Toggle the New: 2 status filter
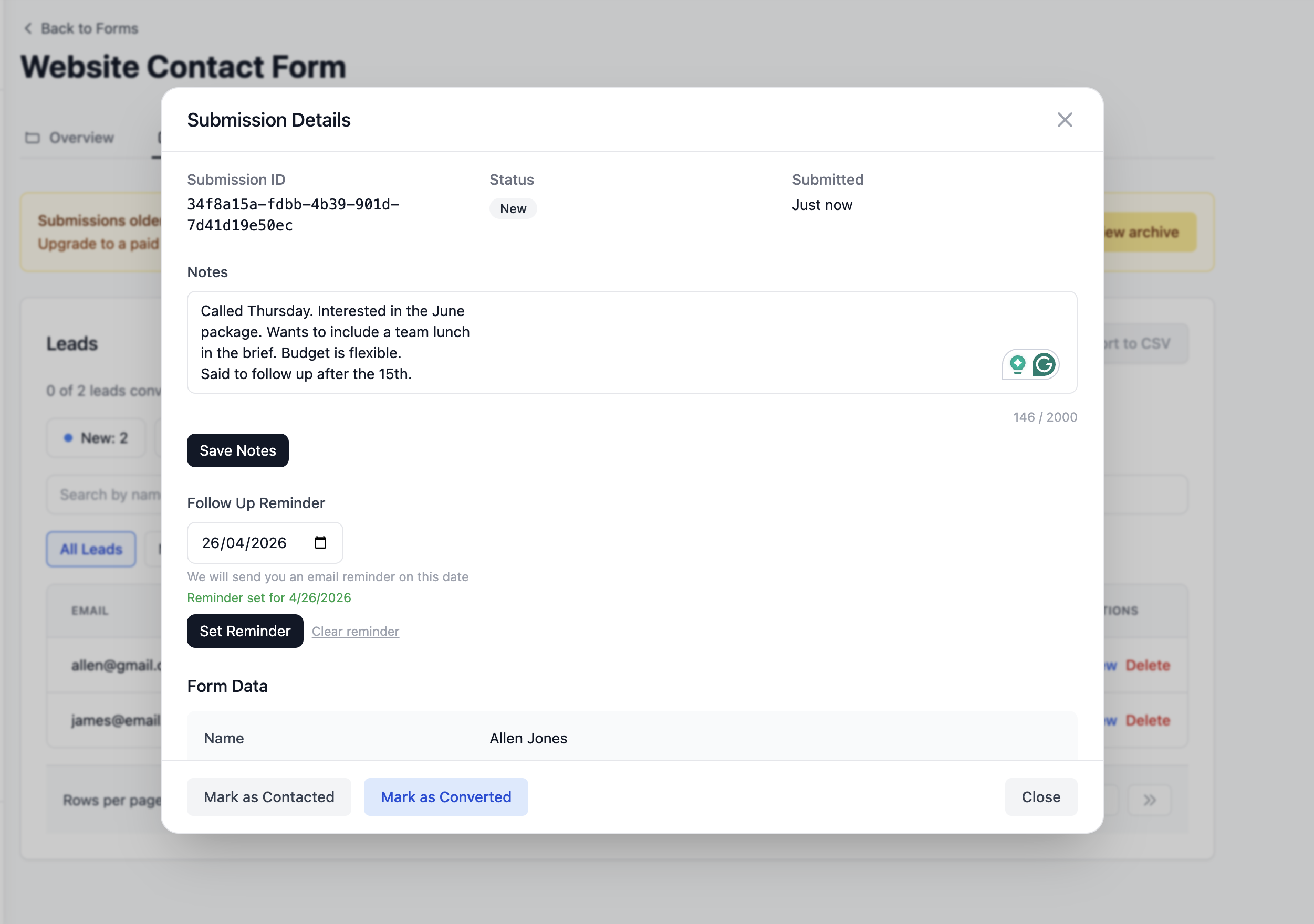 96,438
